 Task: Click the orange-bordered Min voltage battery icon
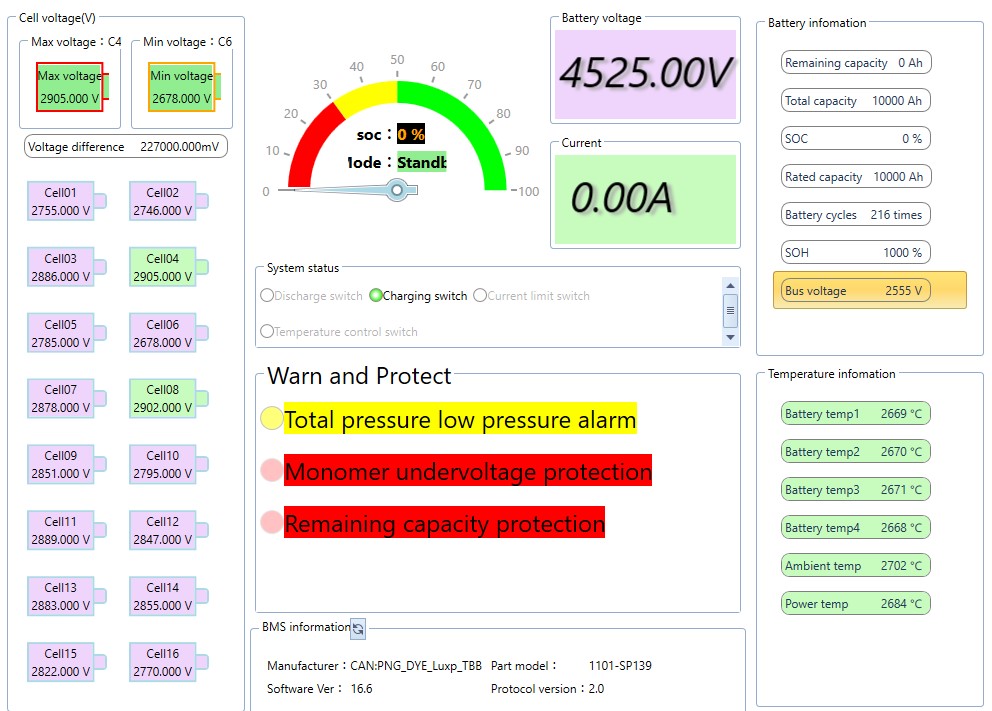(181, 87)
